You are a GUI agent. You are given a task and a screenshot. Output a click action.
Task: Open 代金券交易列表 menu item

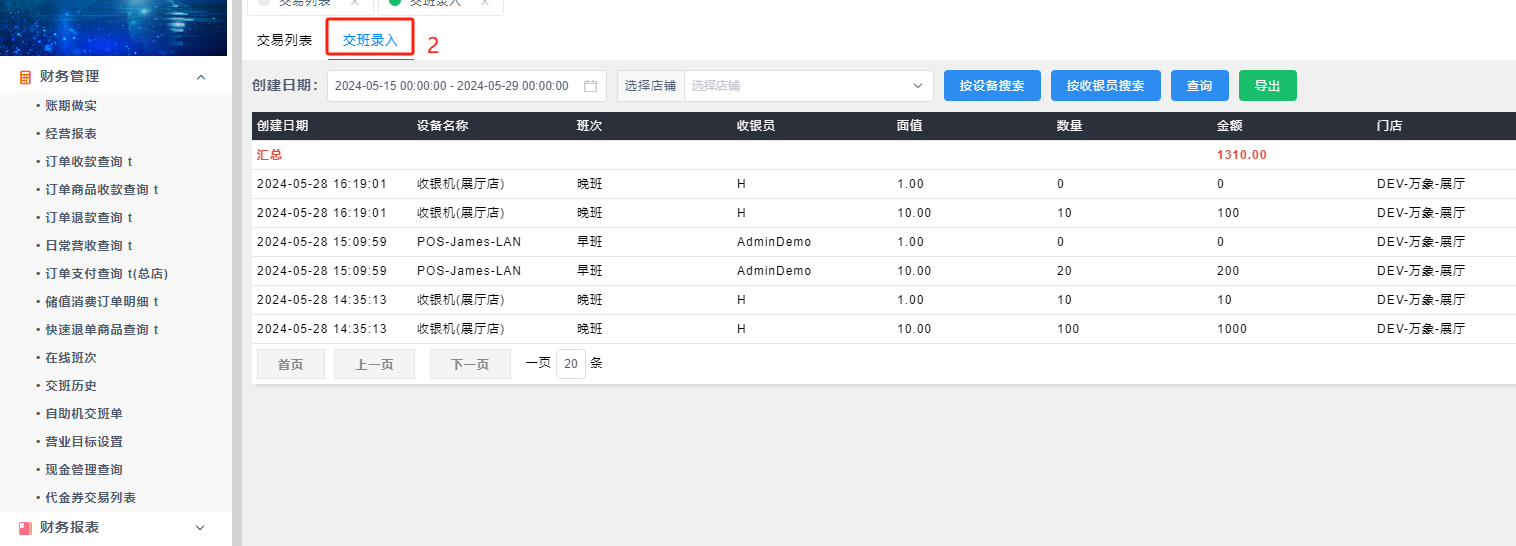tap(90, 497)
